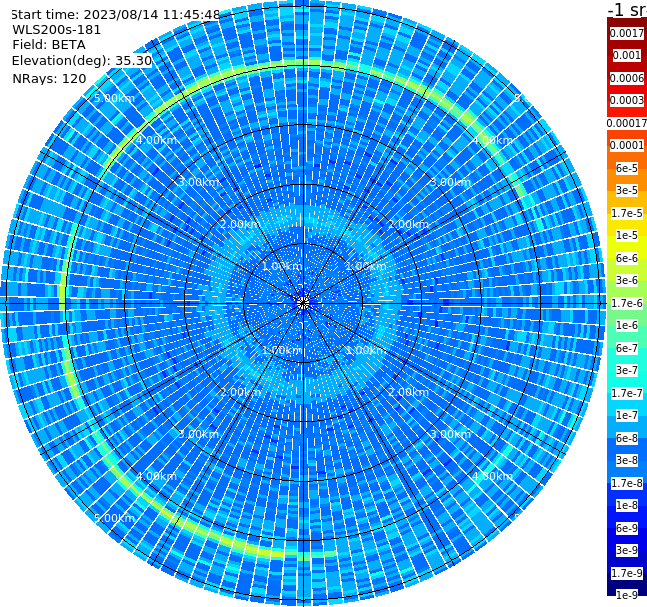Select the 3e-8 colorbar label
Viewport: 647px width, 607px height.
coord(627,460)
